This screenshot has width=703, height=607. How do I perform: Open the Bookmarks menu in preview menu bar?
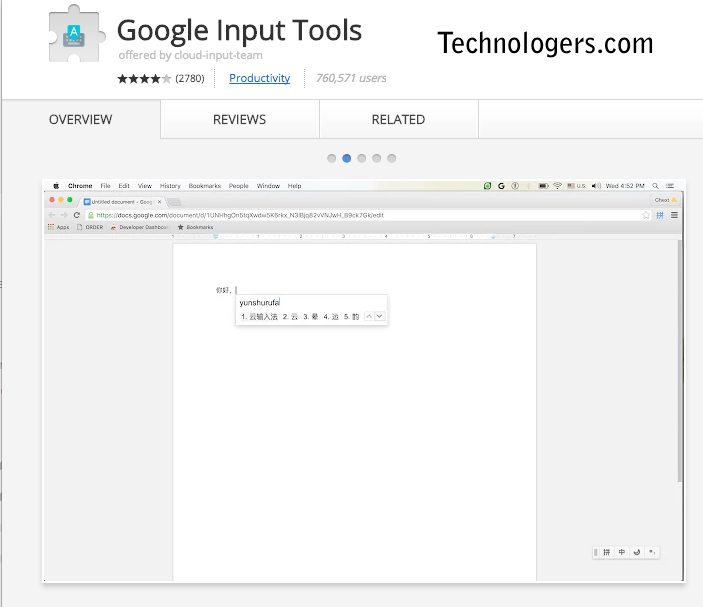[x=205, y=186]
